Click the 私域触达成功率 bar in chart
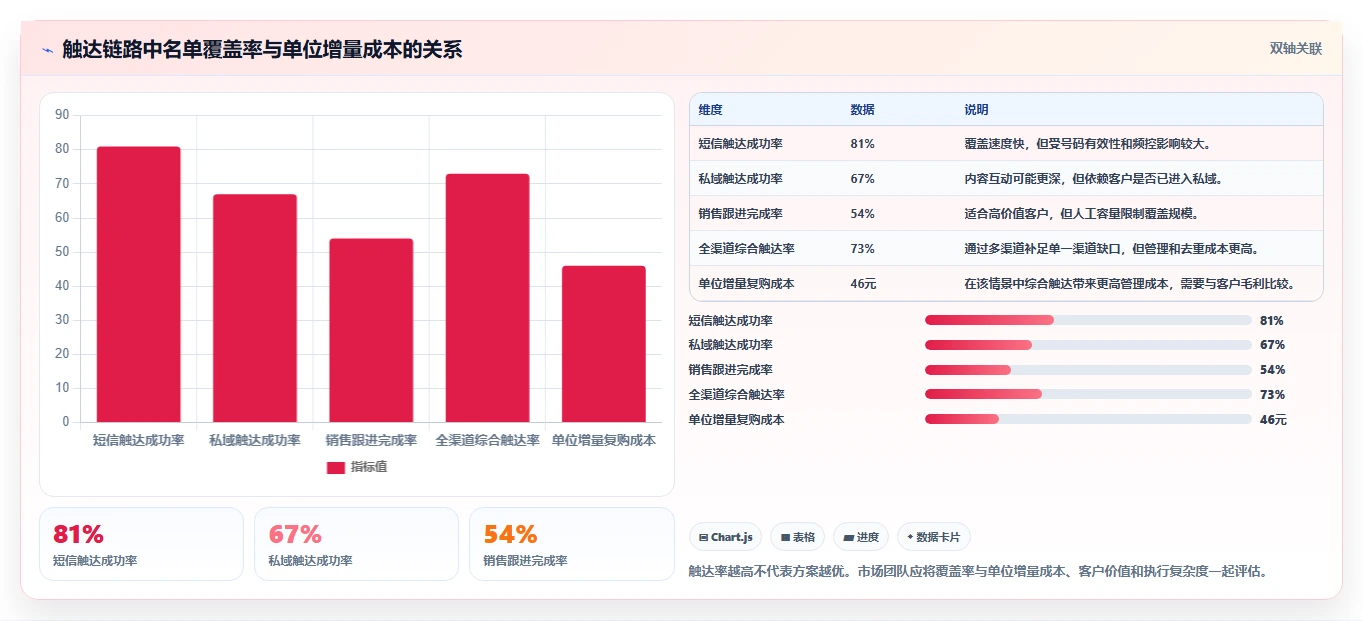This screenshot has width=1363, height=621. click(255, 308)
